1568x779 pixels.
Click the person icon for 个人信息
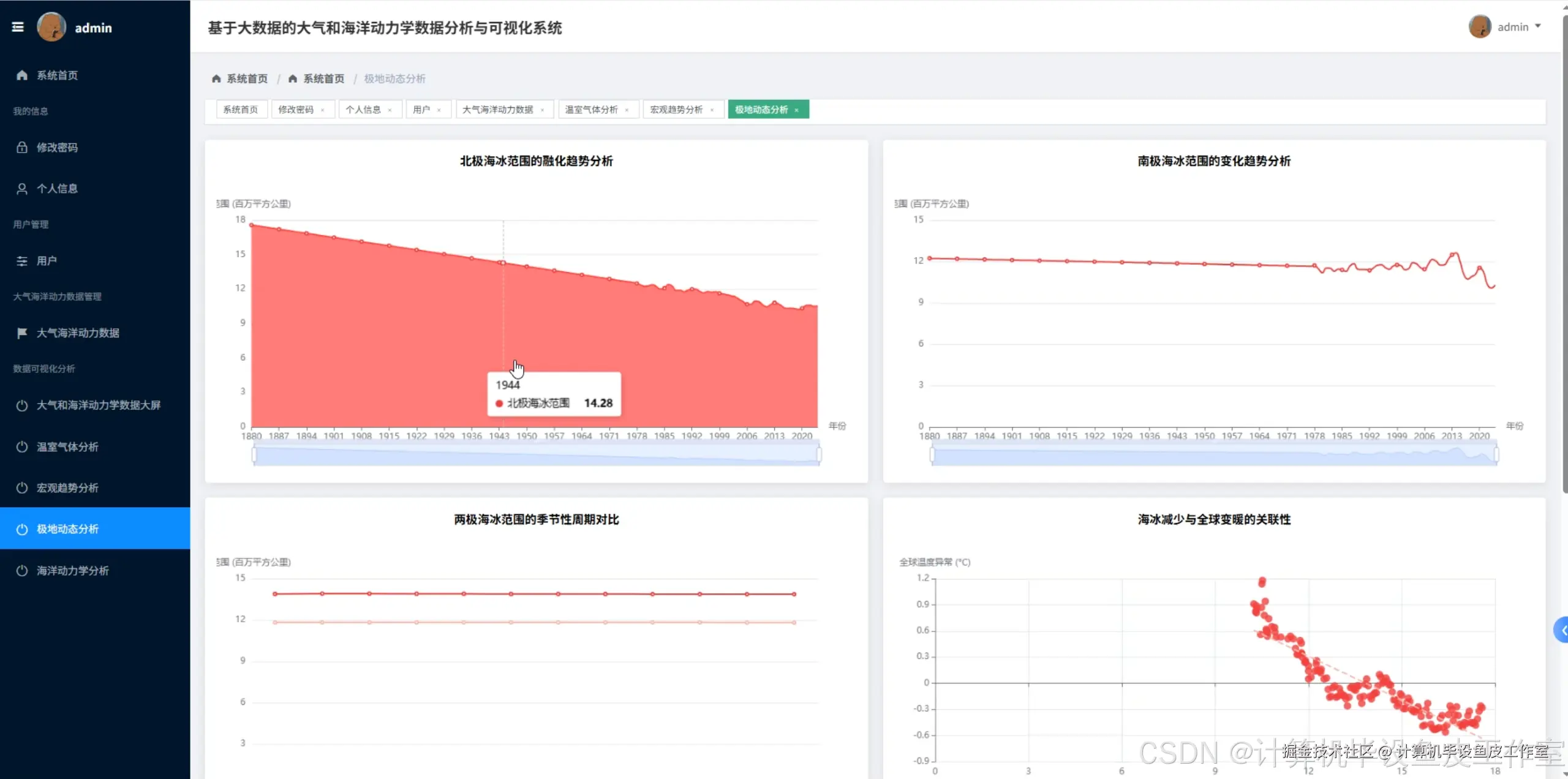tap(22, 189)
